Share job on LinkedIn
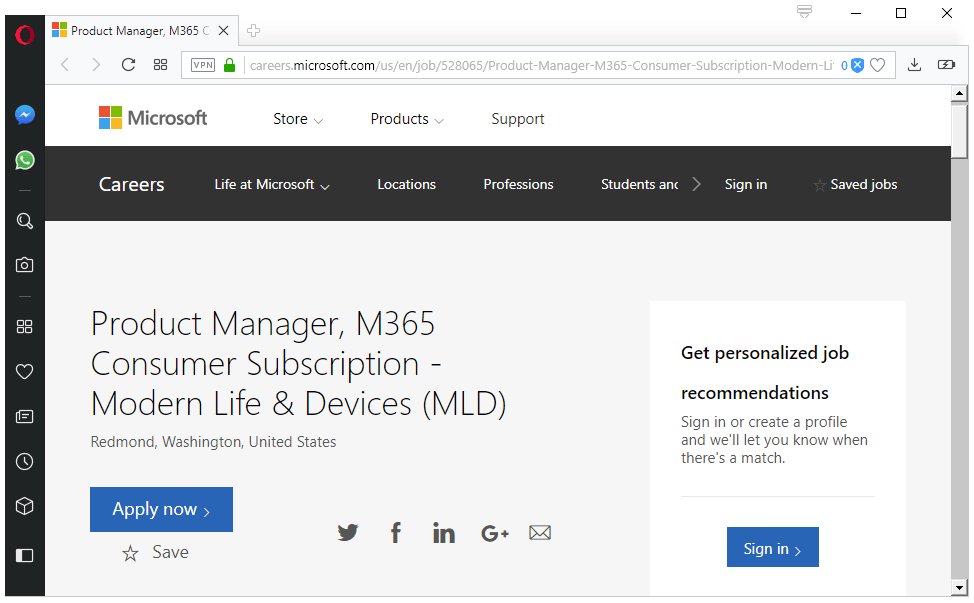This screenshot has height=603, width=974. (x=444, y=532)
